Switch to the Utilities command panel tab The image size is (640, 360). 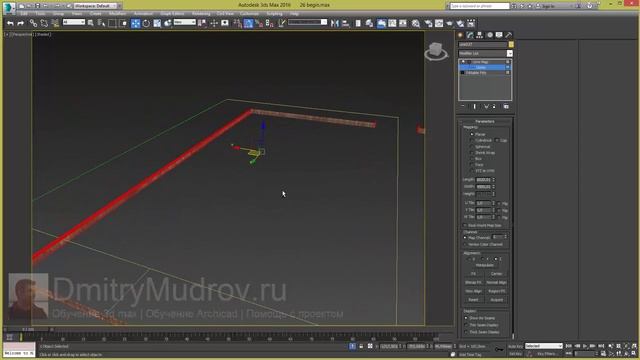509,35
